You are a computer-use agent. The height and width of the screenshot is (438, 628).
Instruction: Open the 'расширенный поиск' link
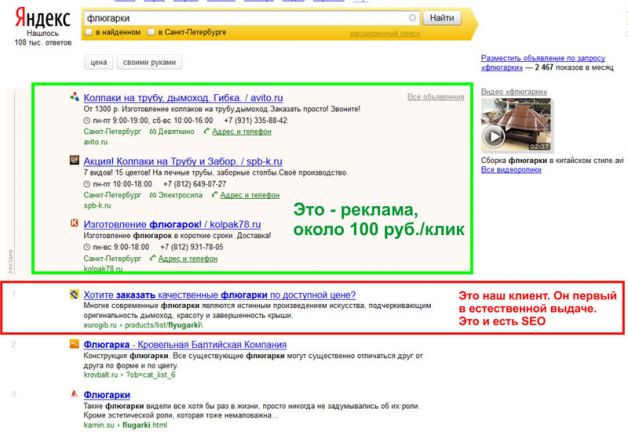click(385, 33)
